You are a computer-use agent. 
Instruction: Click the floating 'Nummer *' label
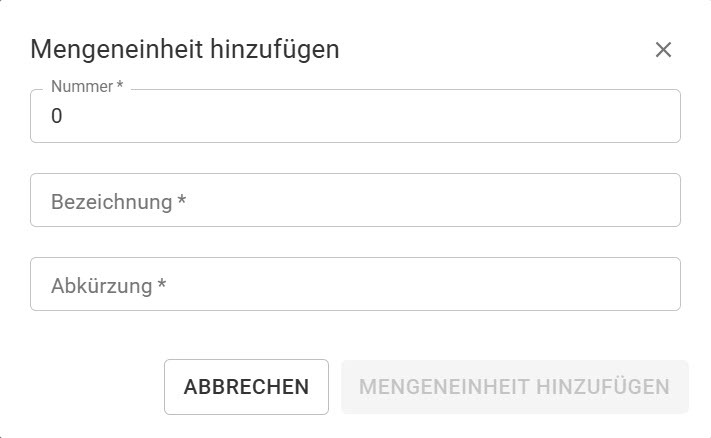(x=84, y=87)
